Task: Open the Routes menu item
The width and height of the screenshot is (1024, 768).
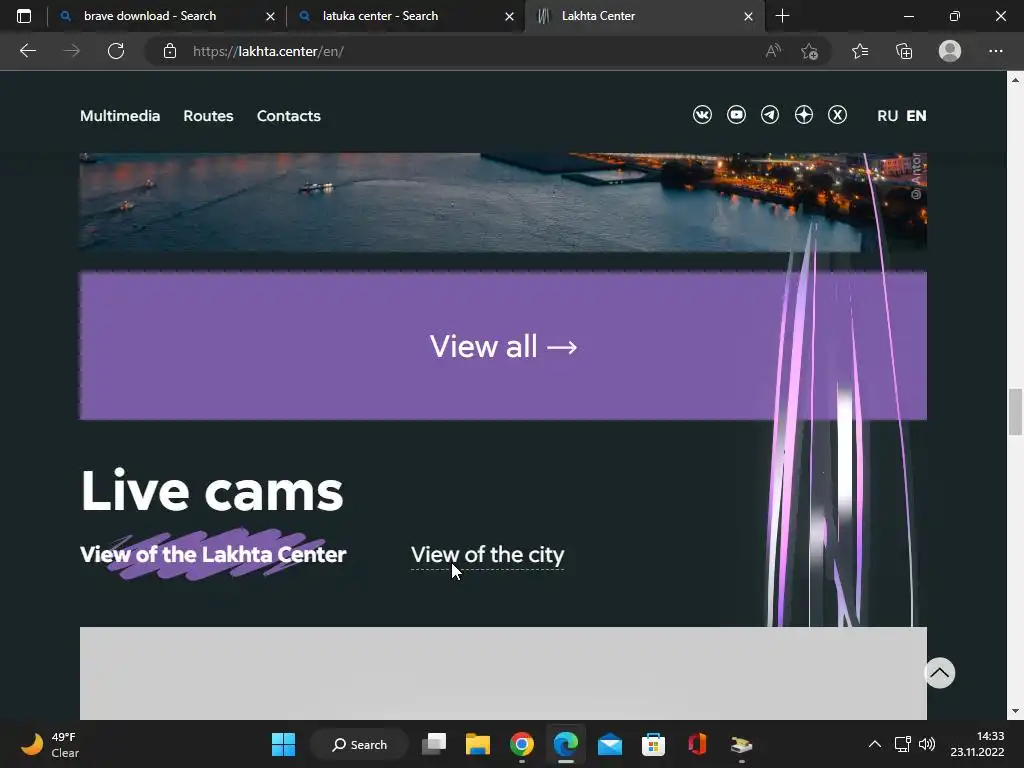Action: coord(208,116)
